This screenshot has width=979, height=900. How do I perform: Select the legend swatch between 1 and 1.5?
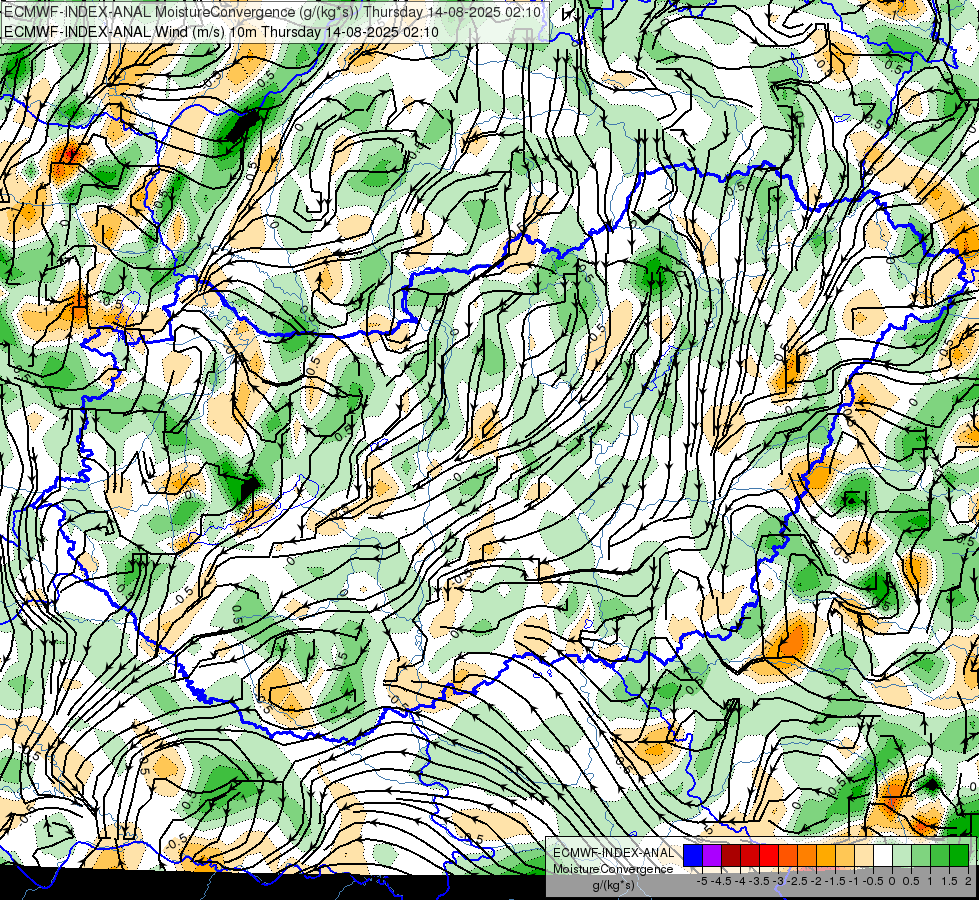tap(940, 855)
